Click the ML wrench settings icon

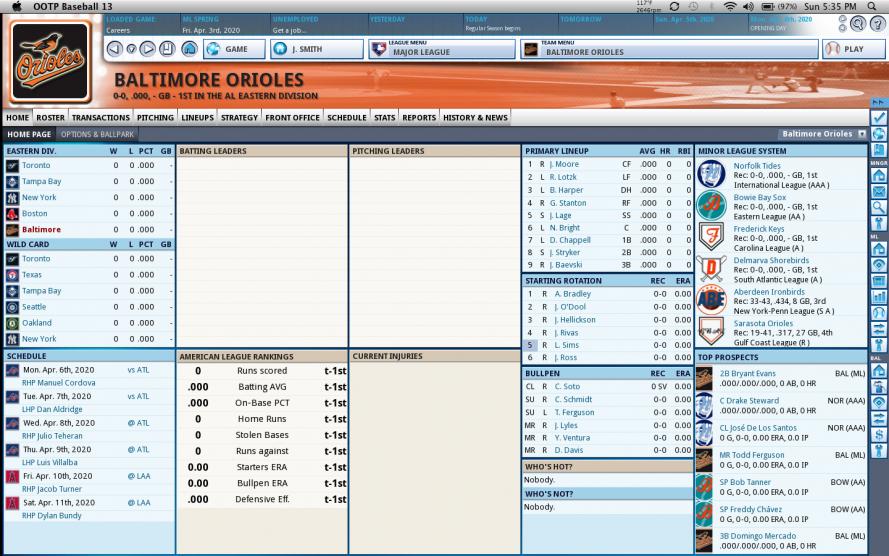[x=879, y=344]
